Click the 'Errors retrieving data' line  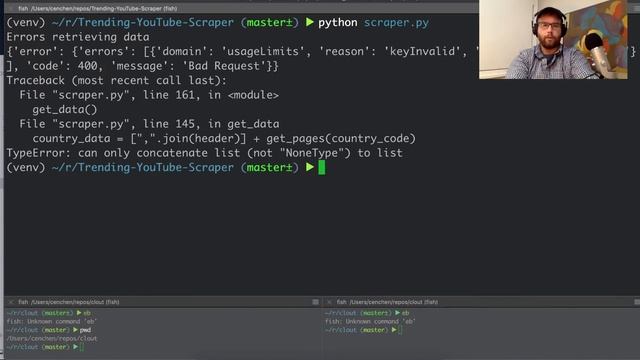(x=78, y=37)
